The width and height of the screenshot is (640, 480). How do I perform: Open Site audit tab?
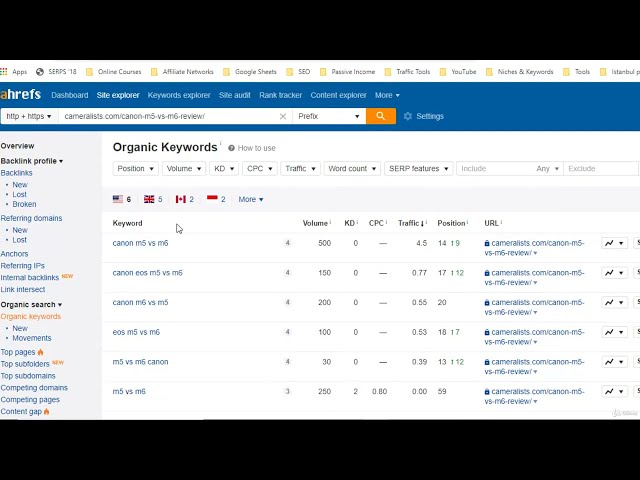235,95
